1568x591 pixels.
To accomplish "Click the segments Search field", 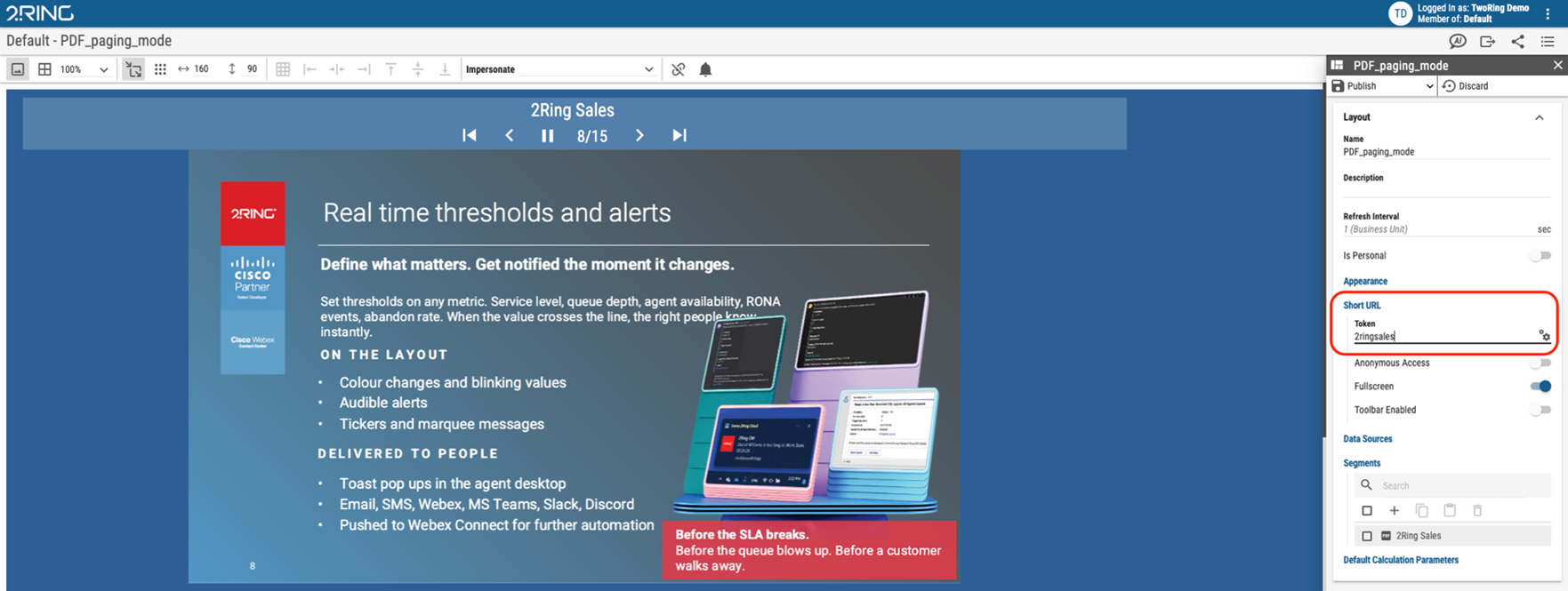I will (1452, 485).
